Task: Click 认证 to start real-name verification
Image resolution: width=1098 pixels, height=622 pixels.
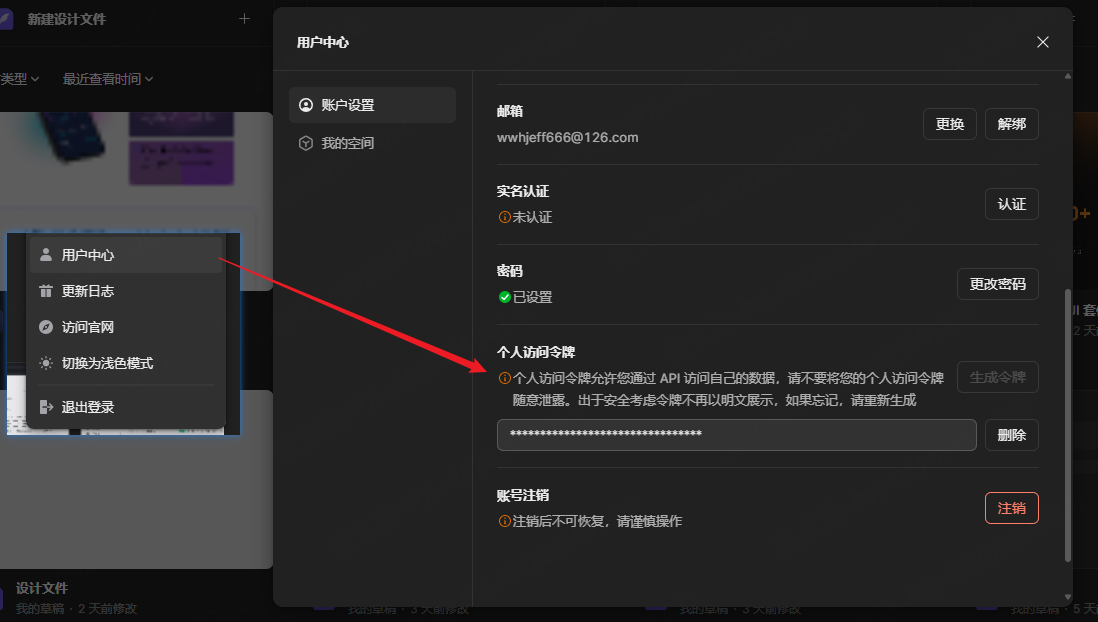Action: tap(1011, 204)
